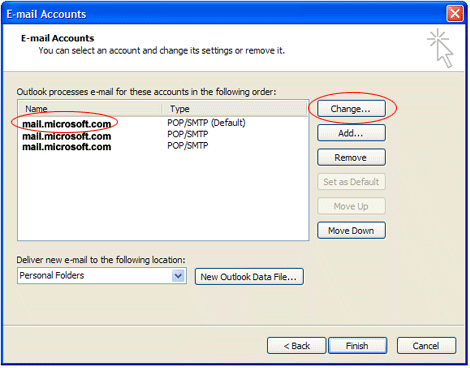Click the Type column header

234,109
